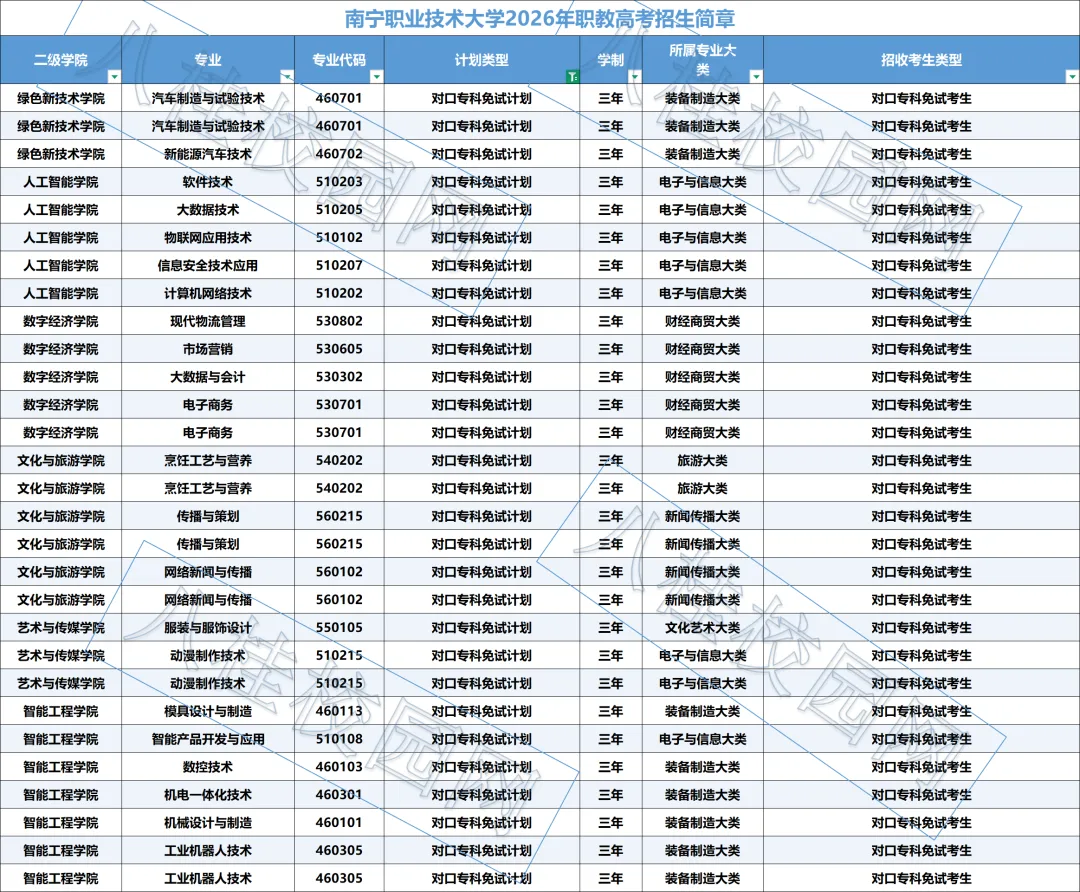Select the code cell 460301
This screenshot has height=892, width=1080.
click(339, 795)
